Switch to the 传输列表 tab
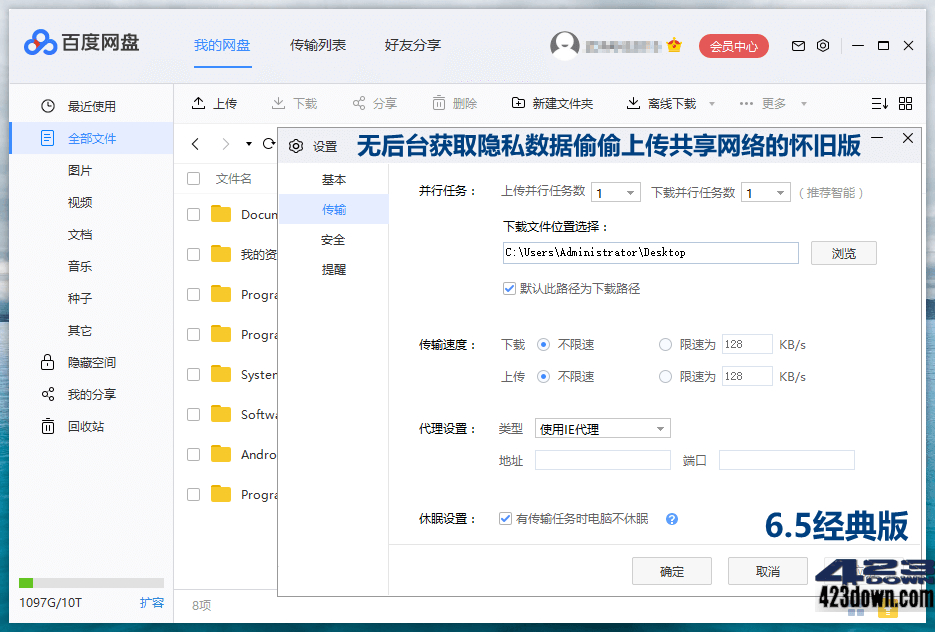Image resolution: width=935 pixels, height=632 pixels. point(318,45)
